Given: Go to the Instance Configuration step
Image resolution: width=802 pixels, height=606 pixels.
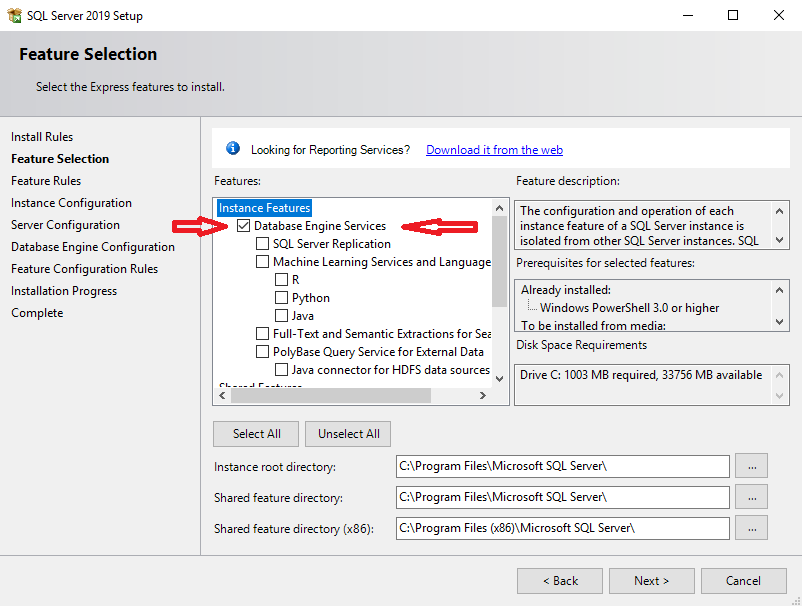Looking at the screenshot, I should (71, 203).
